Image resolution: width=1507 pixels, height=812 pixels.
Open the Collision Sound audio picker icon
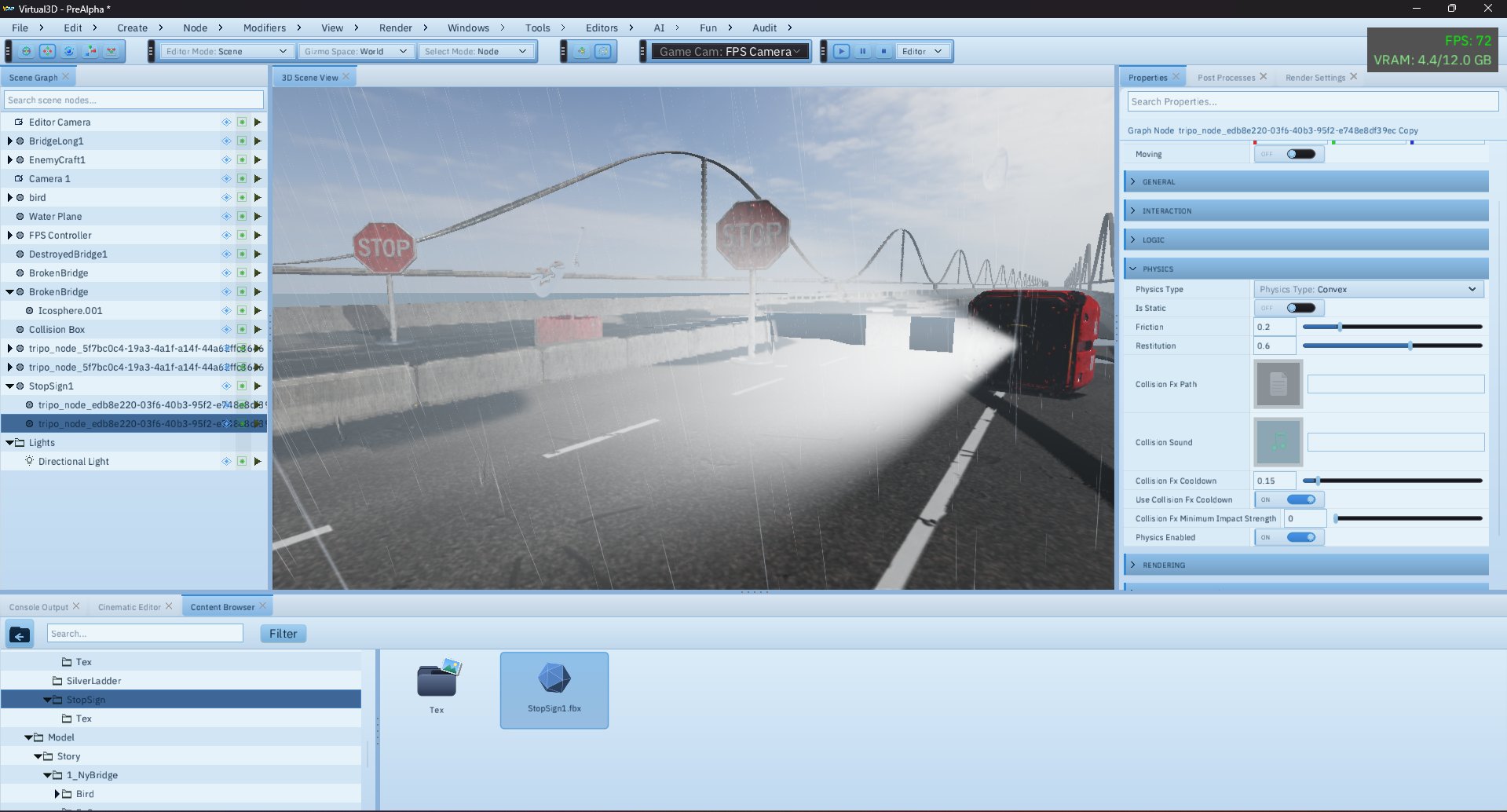tap(1278, 442)
